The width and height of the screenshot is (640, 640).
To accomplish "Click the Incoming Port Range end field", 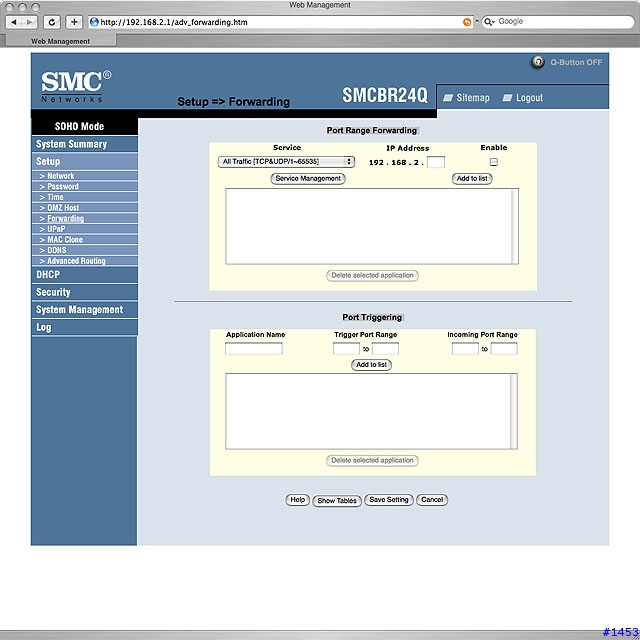I will click(504, 349).
